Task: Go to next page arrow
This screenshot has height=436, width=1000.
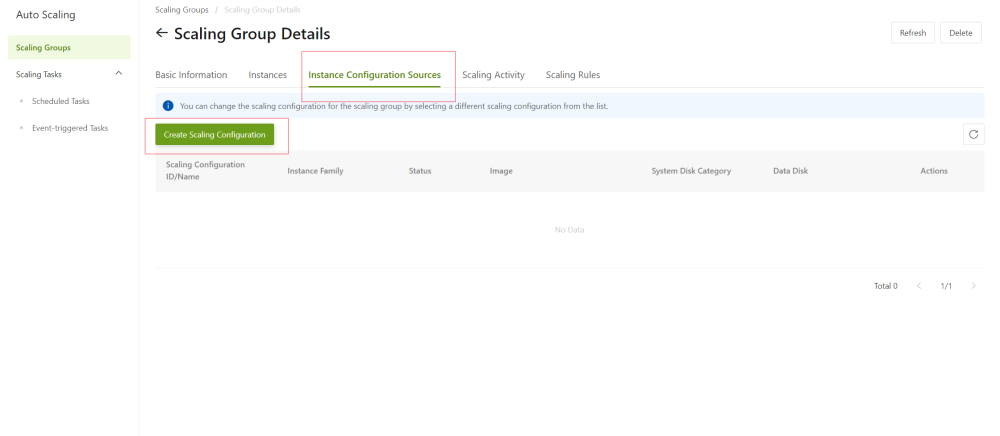Action: [x=973, y=286]
